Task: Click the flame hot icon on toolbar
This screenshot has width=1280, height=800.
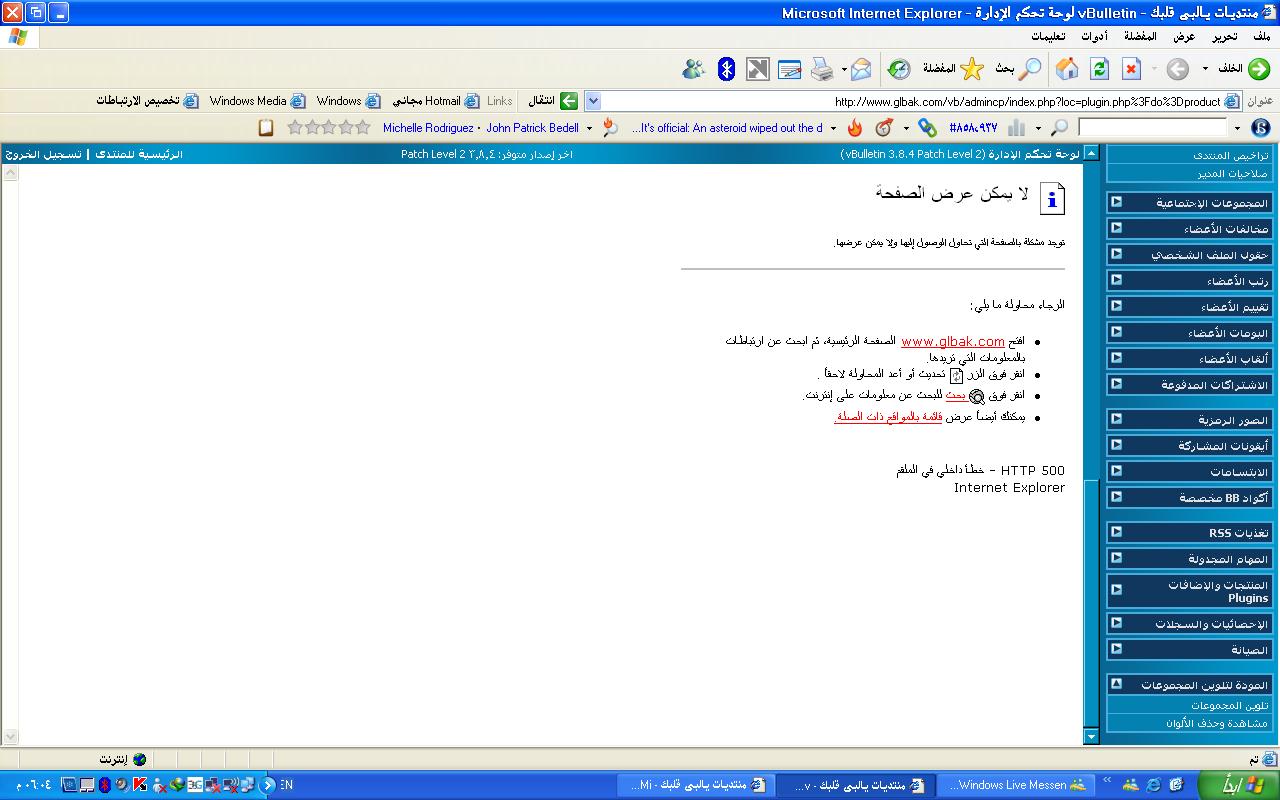Action: 854,128
